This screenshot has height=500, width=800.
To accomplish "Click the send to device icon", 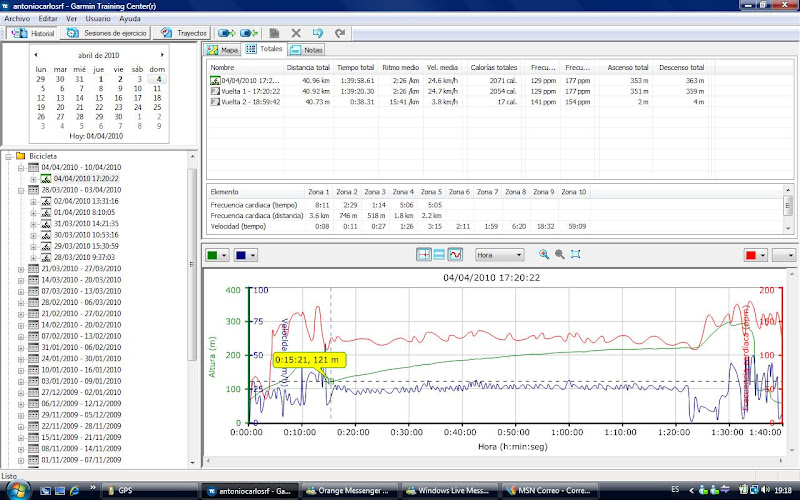I will pos(226,33).
